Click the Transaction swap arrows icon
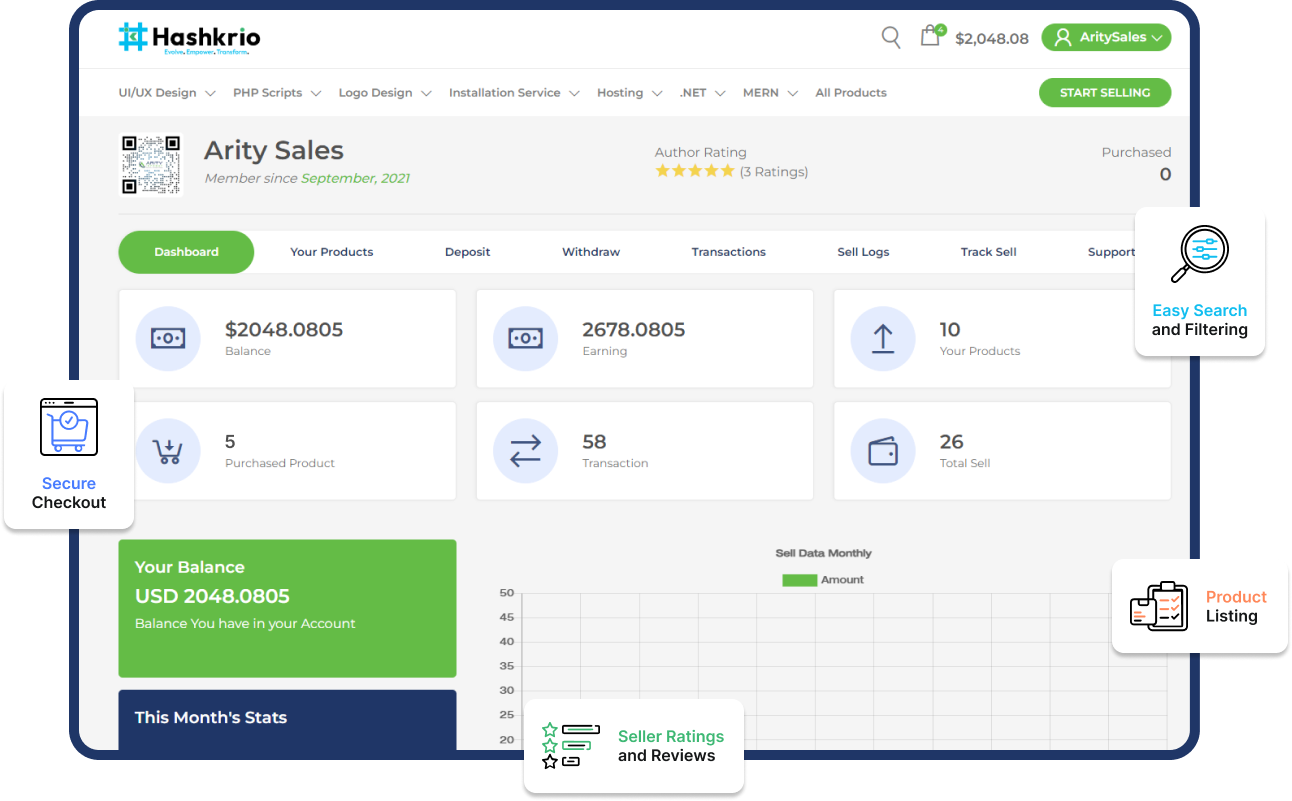This screenshot has height=801, width=1292. (525, 451)
